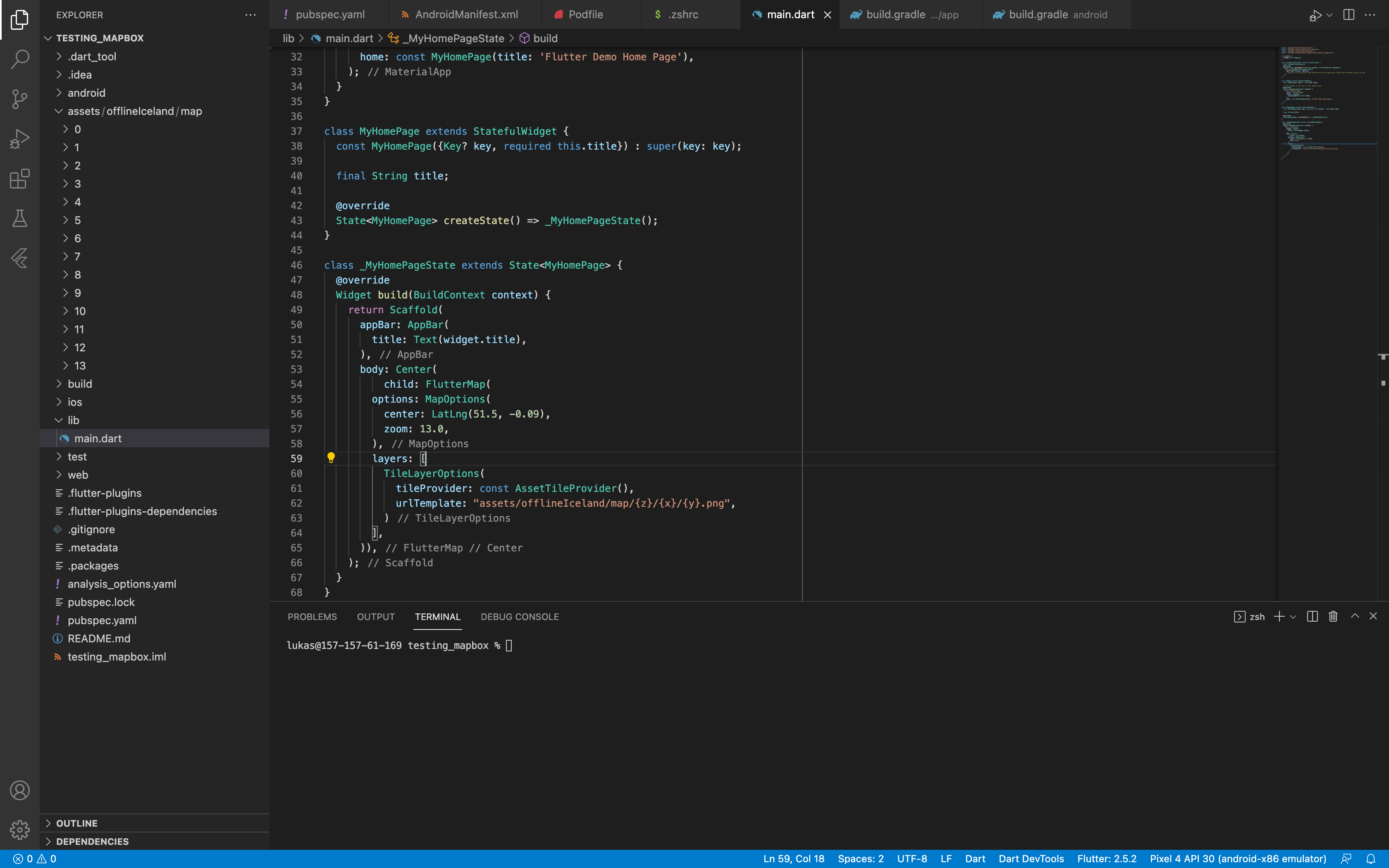Open the DEBUG CONSOLE panel tab

click(519, 617)
